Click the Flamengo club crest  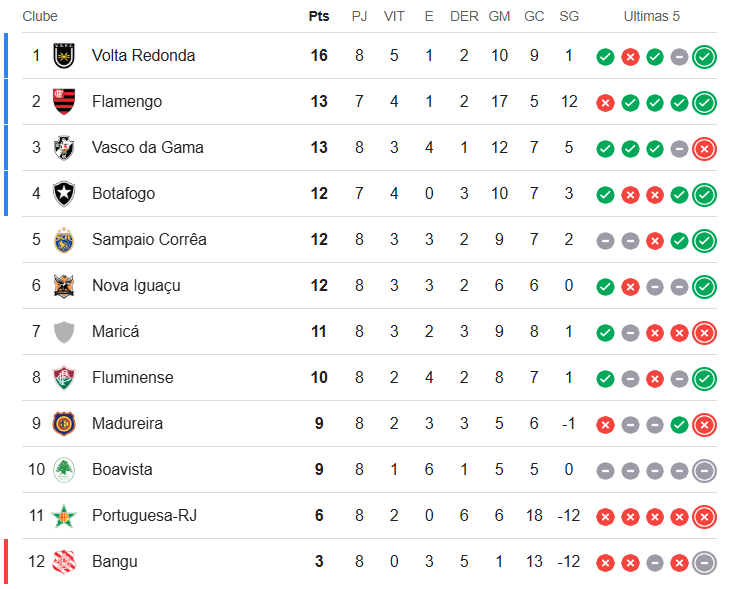coord(64,102)
